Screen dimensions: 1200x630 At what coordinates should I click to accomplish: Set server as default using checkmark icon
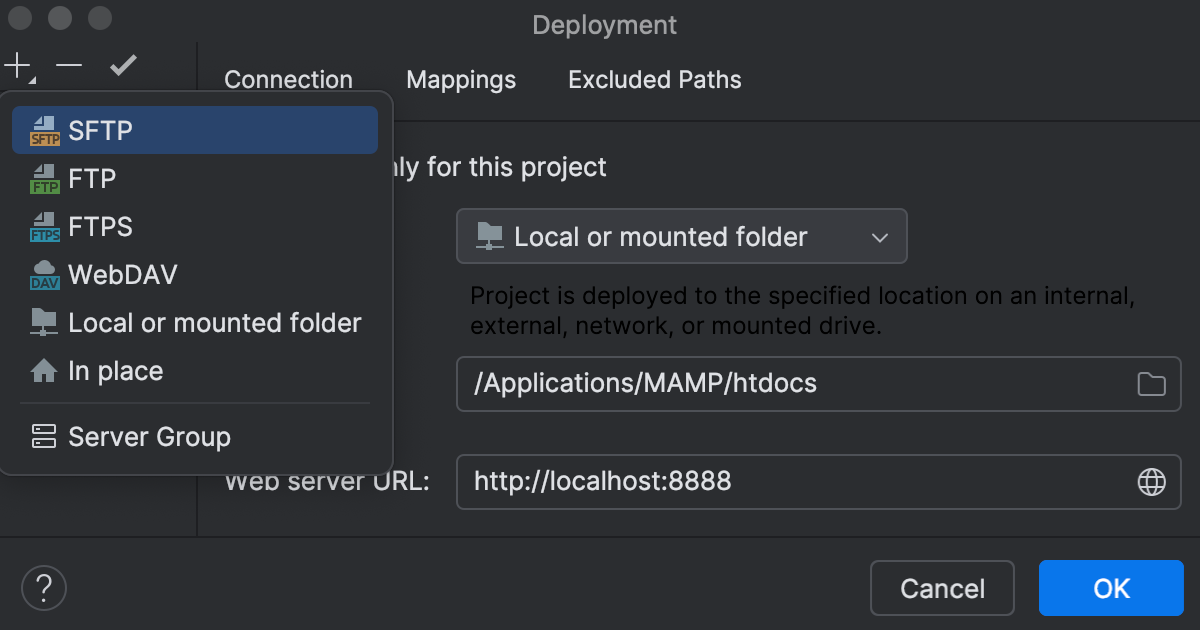click(122, 64)
